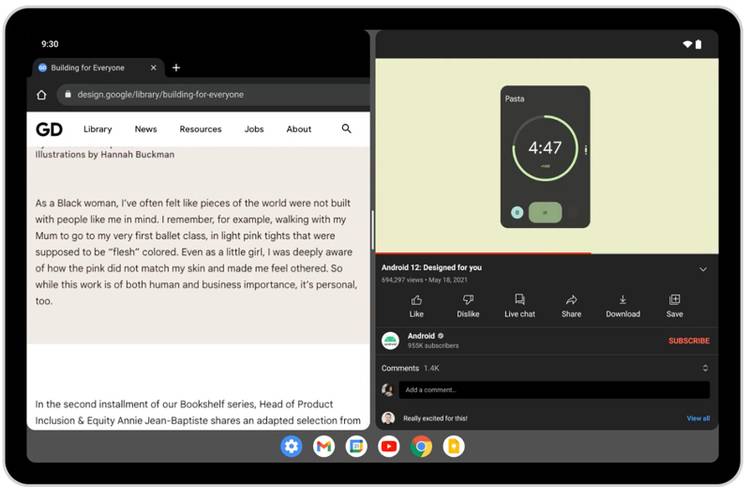750x501 pixels.
Task: Click the video's red progress bar
Action: [x=483, y=253]
